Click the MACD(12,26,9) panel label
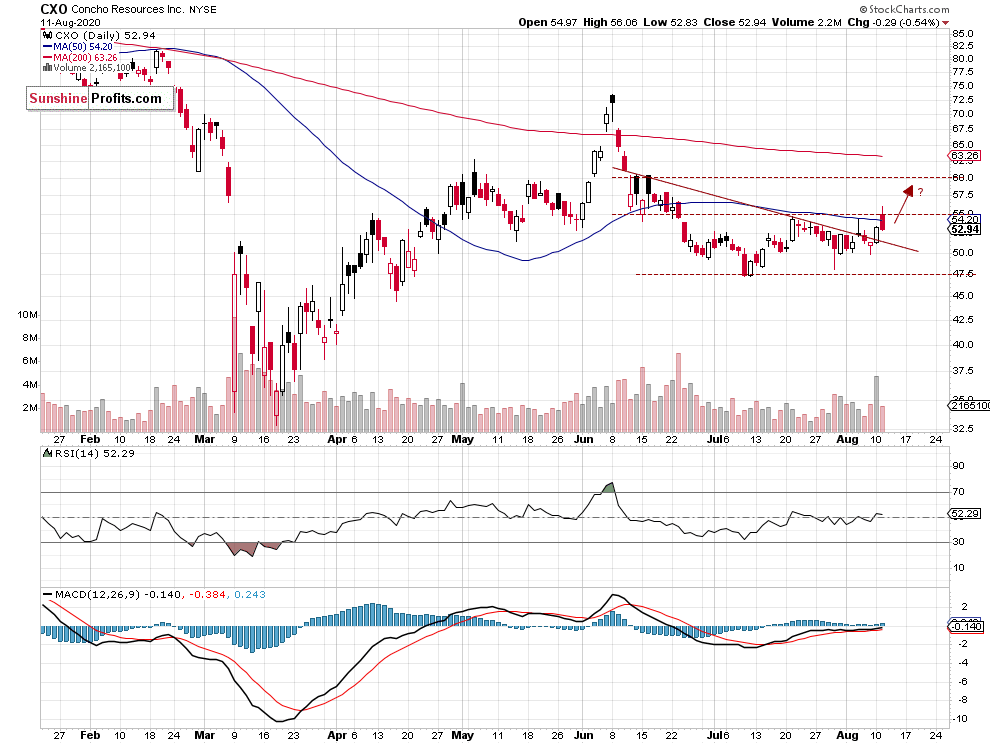990x744 pixels. tap(97, 594)
